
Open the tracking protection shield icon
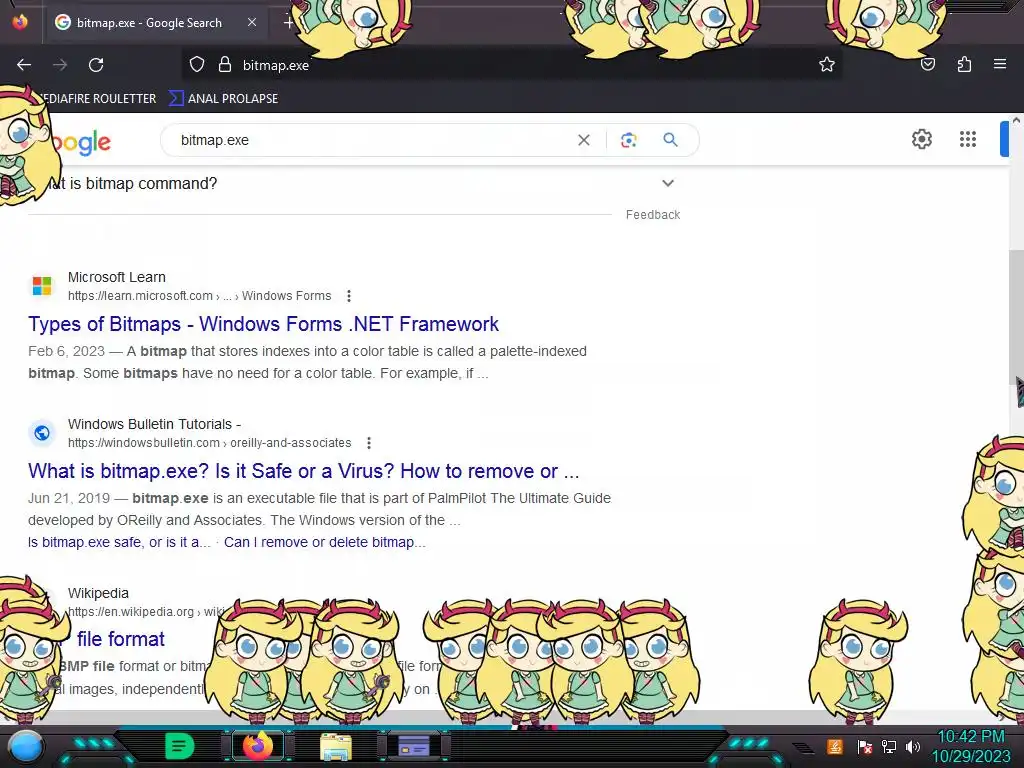tap(197, 65)
